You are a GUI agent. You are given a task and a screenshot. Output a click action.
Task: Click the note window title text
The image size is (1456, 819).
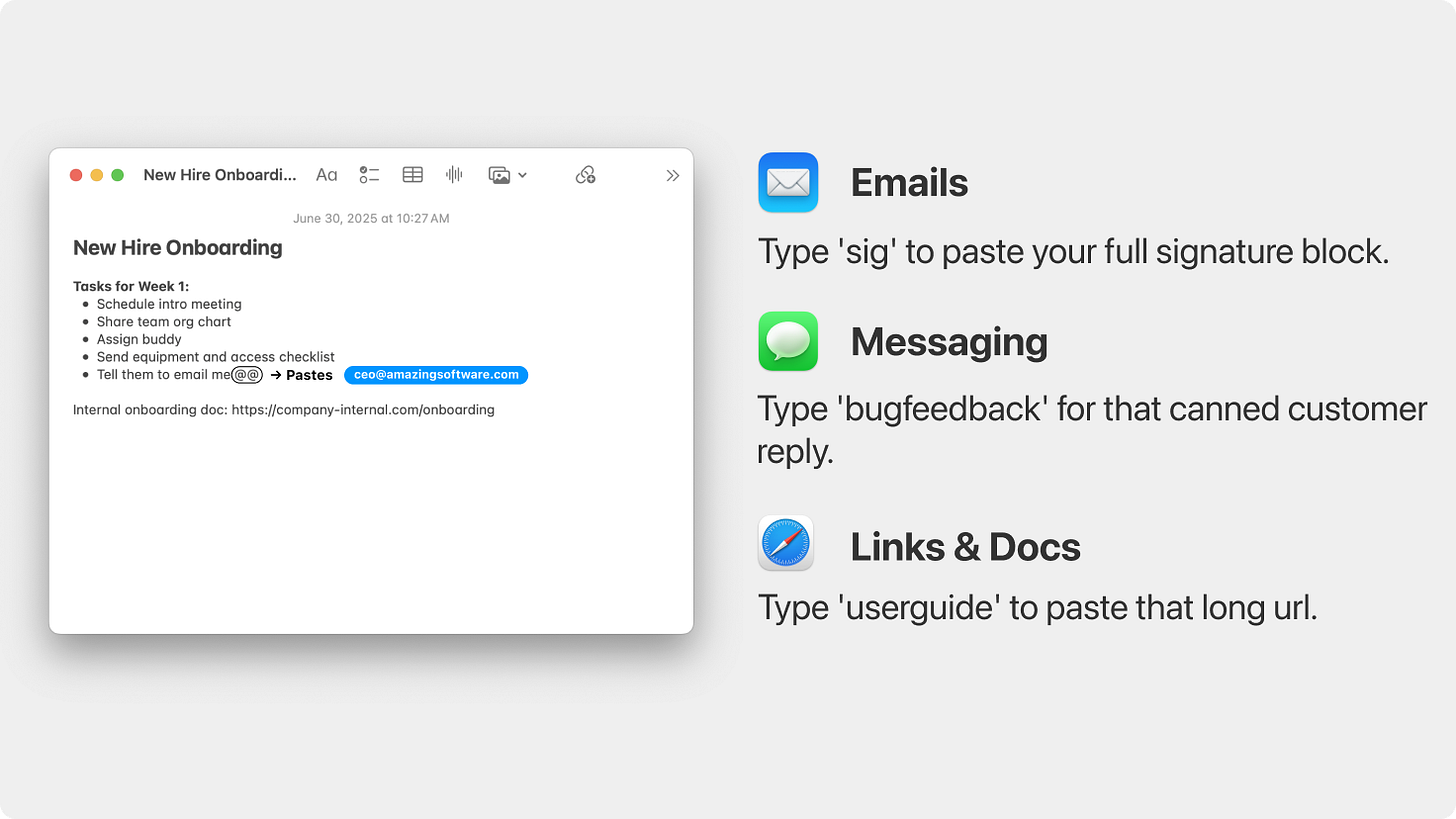(x=220, y=175)
